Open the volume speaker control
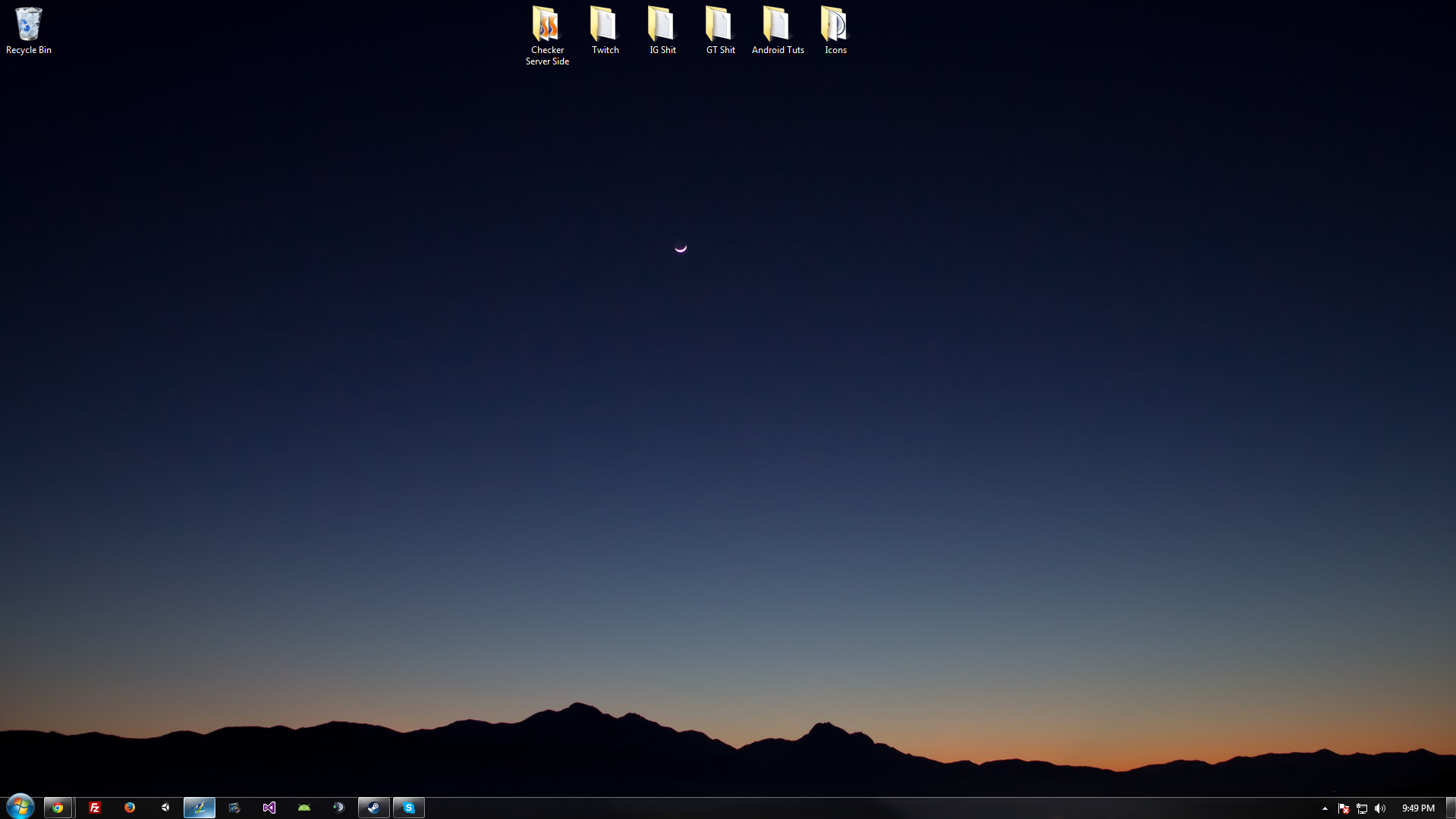The height and width of the screenshot is (819, 1456). coord(1380,808)
